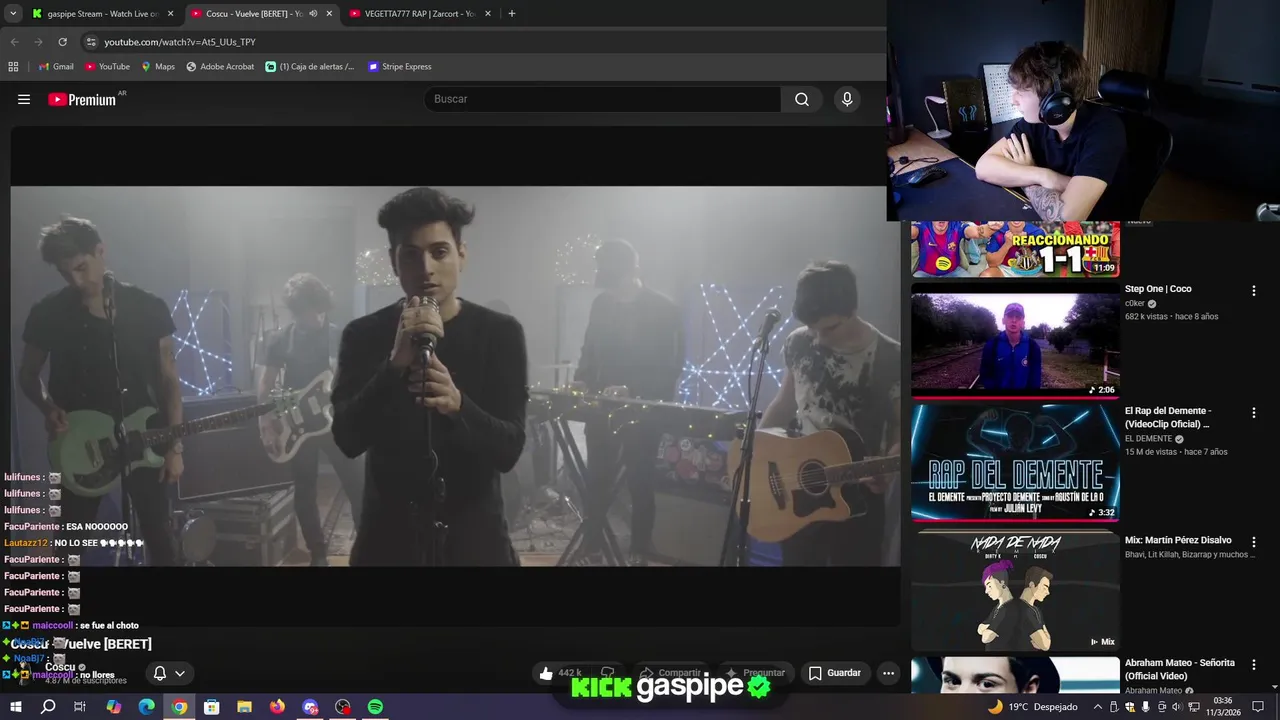Open File Explorer from the taskbar

244,707
